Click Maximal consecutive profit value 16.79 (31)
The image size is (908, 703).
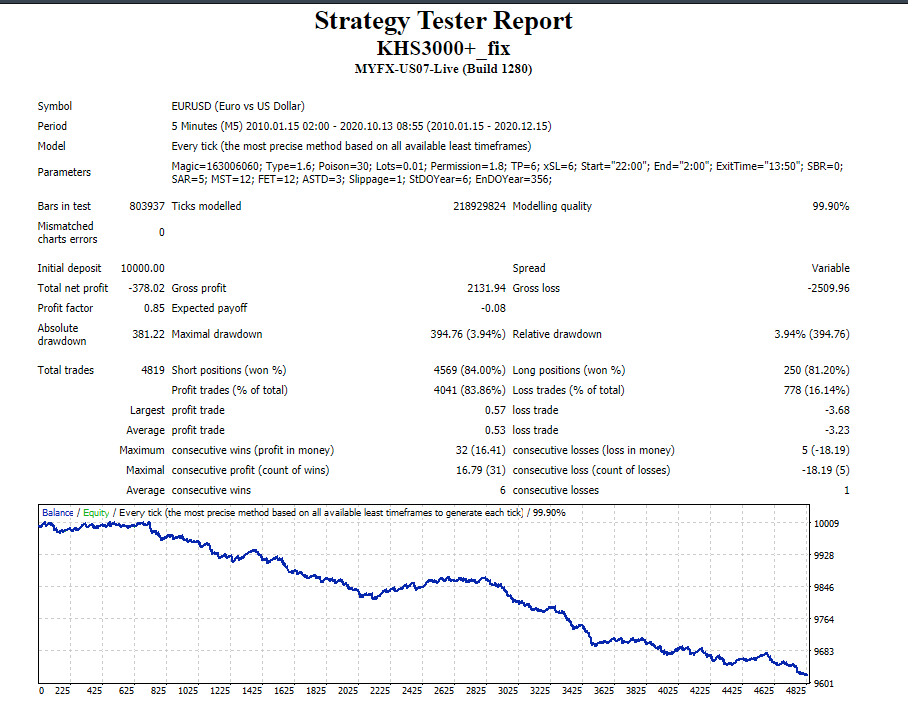tap(481, 470)
